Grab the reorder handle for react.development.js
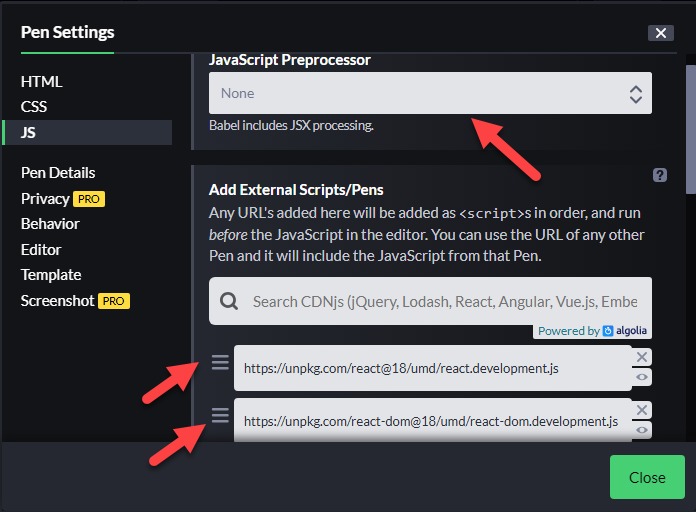This screenshot has width=696, height=512. (x=220, y=362)
